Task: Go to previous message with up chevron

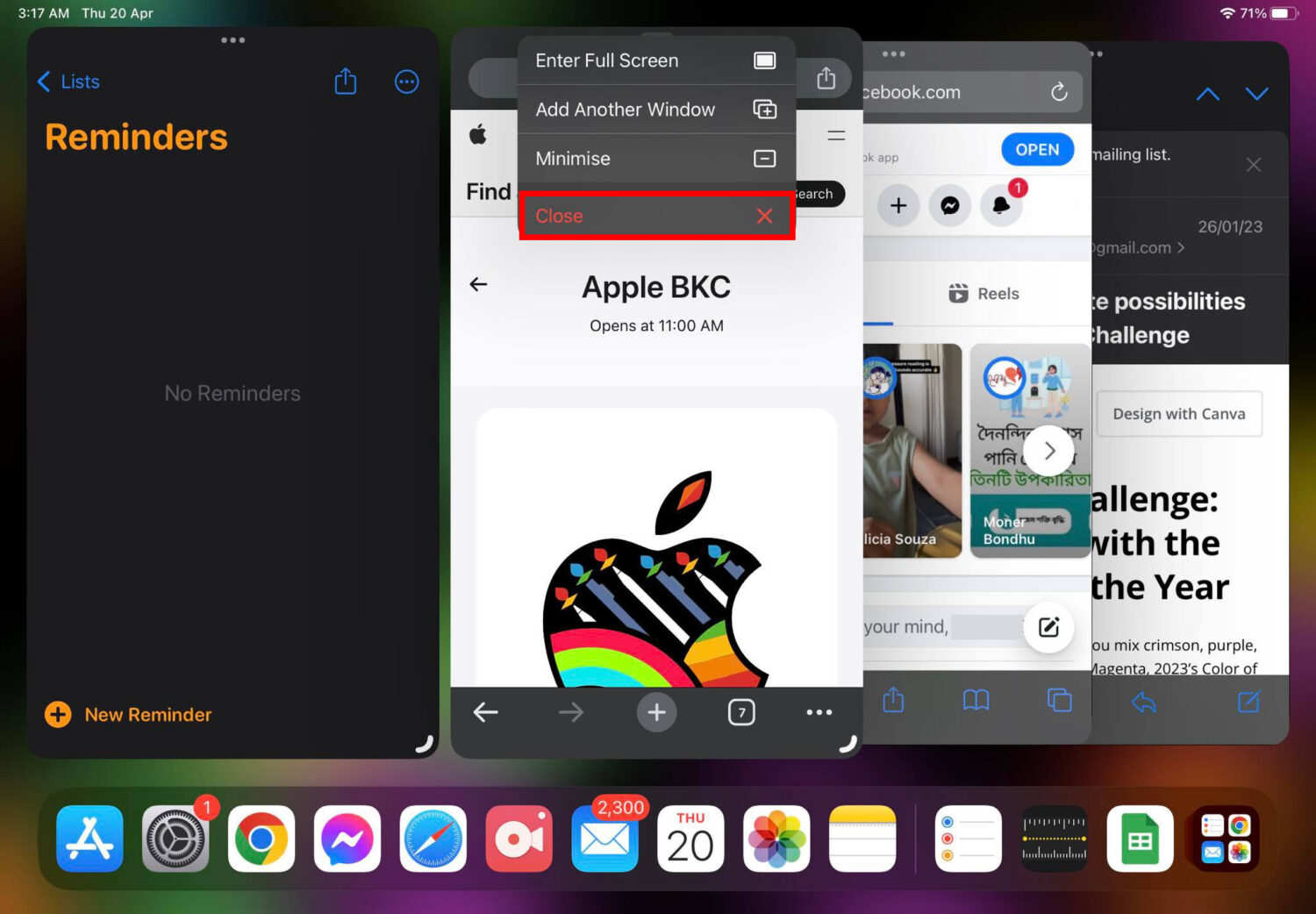Action: click(x=1208, y=94)
